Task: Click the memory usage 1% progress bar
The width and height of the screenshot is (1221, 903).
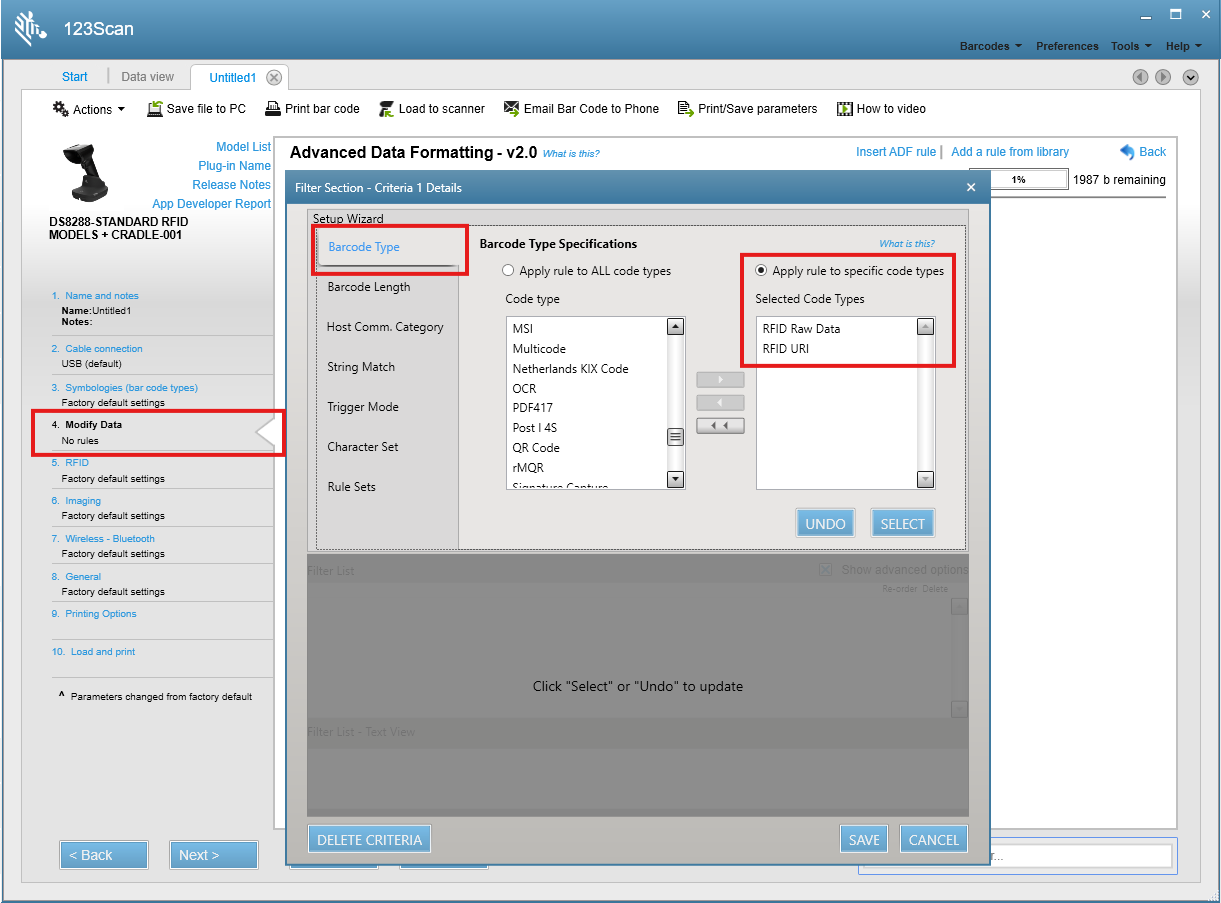Action: coord(1019,180)
